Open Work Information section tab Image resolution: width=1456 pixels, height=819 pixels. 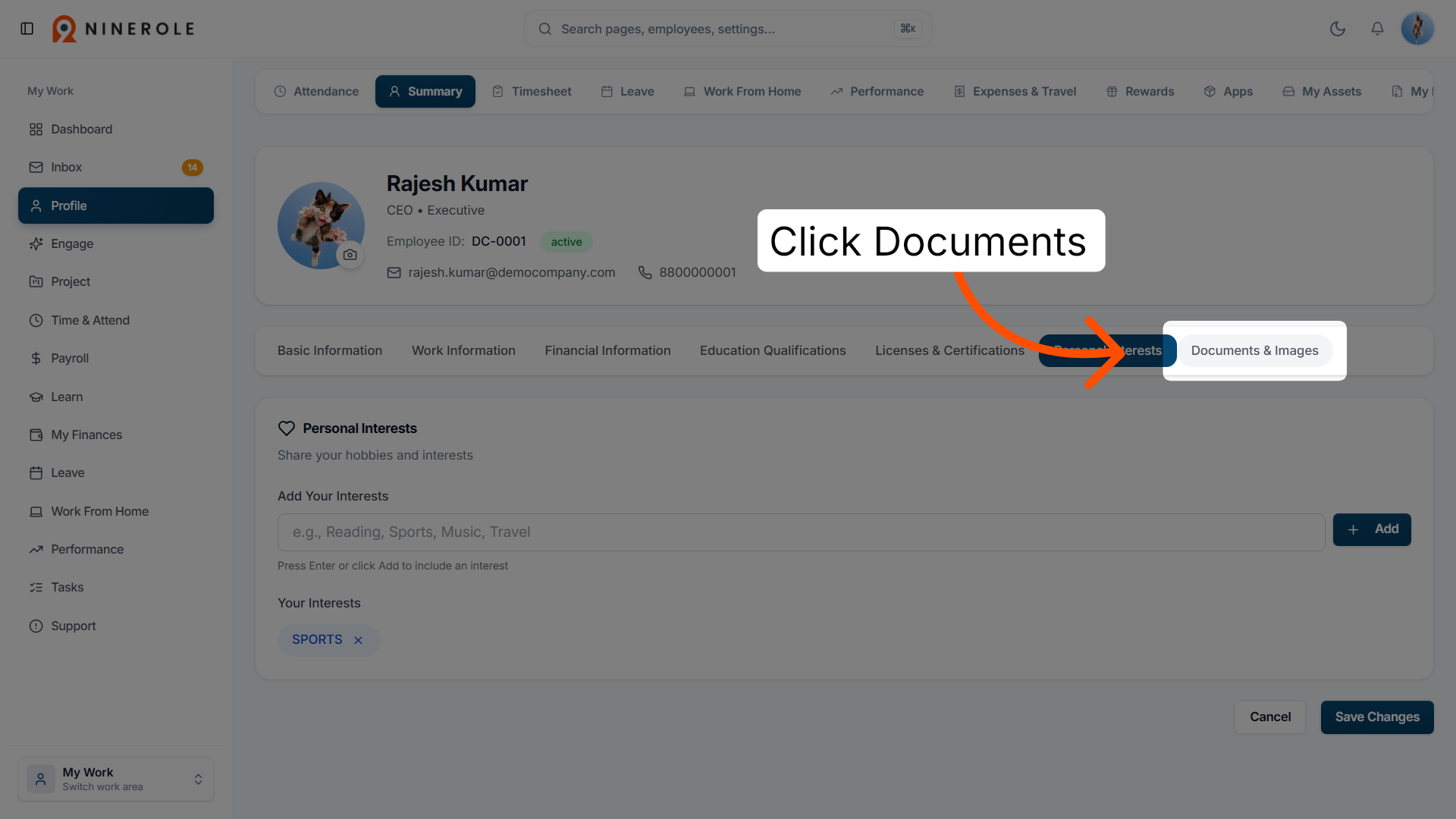[463, 350]
